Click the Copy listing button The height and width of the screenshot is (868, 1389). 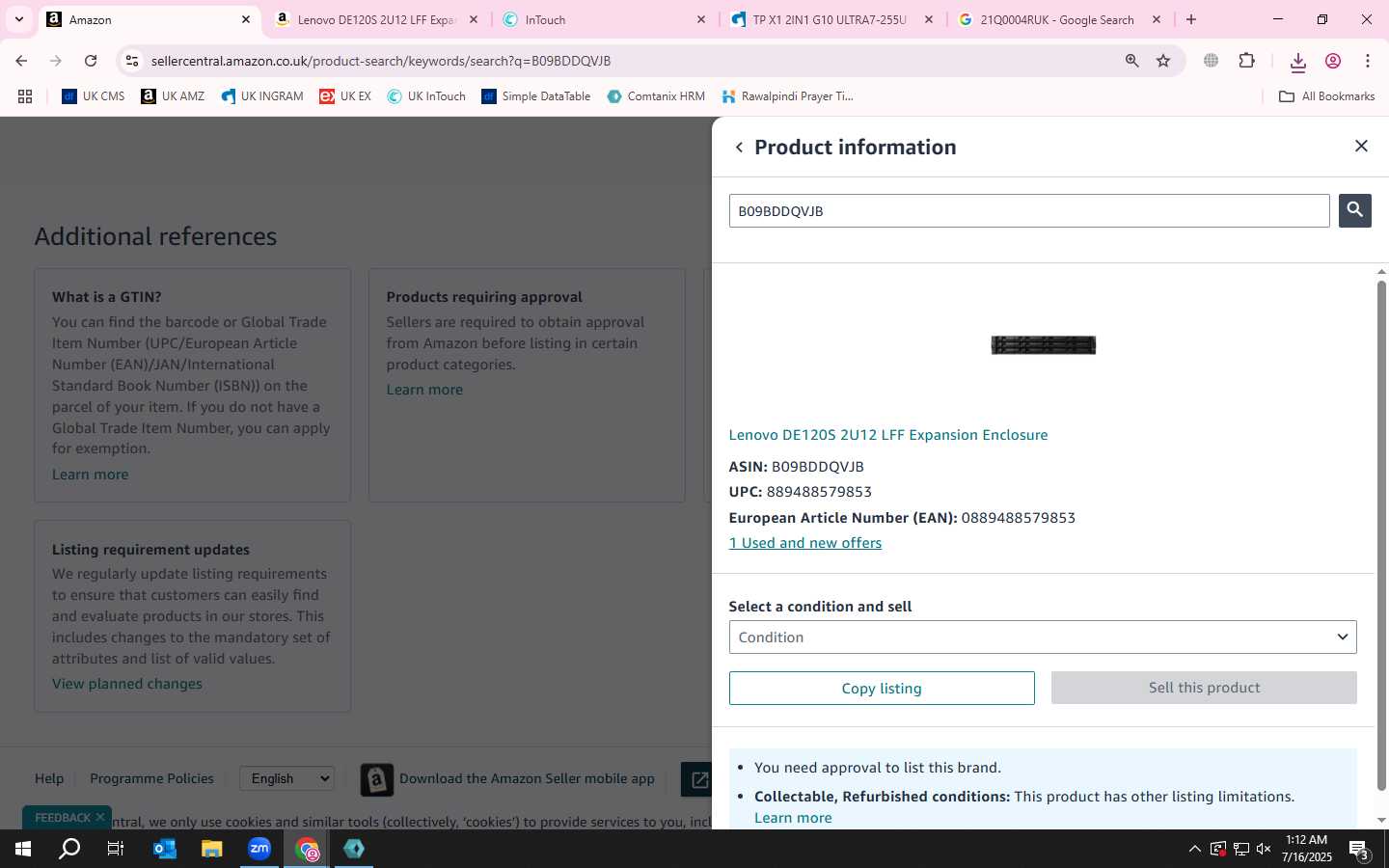coord(882,689)
